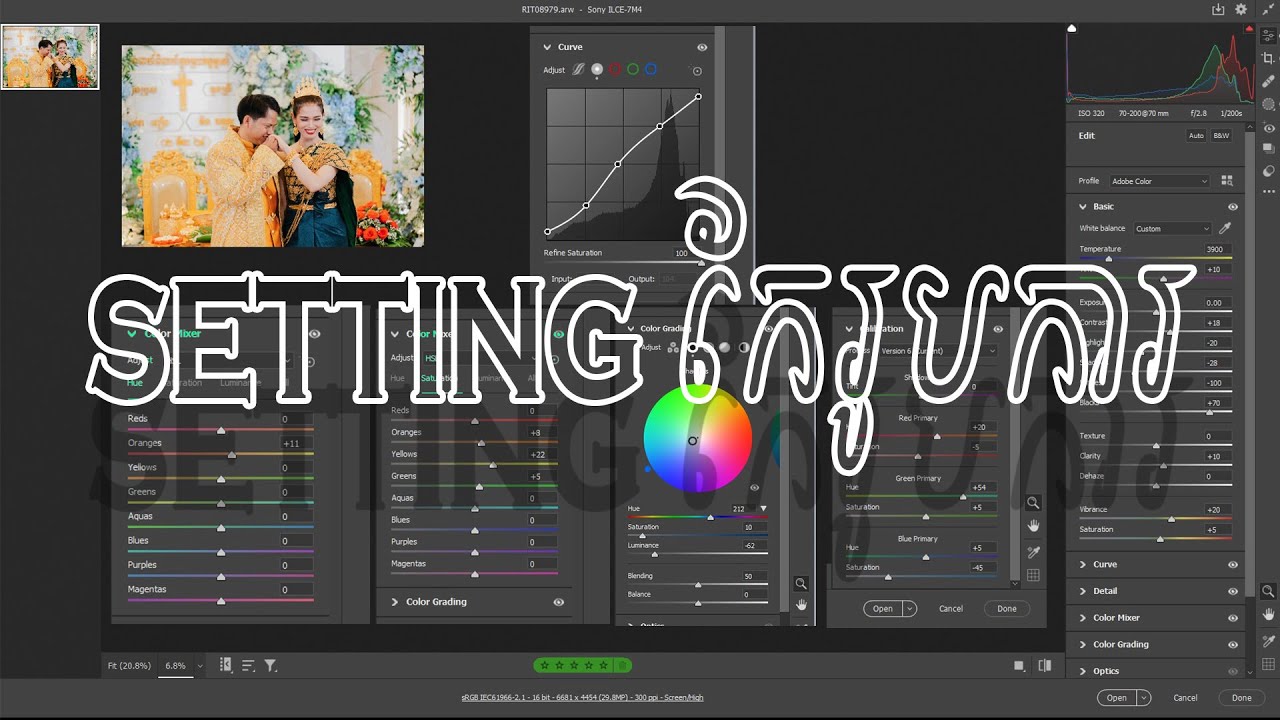Viewport: 1280px width, 720px height.
Task: Select Zoom tool beside Calibration panel
Action: 1033,503
